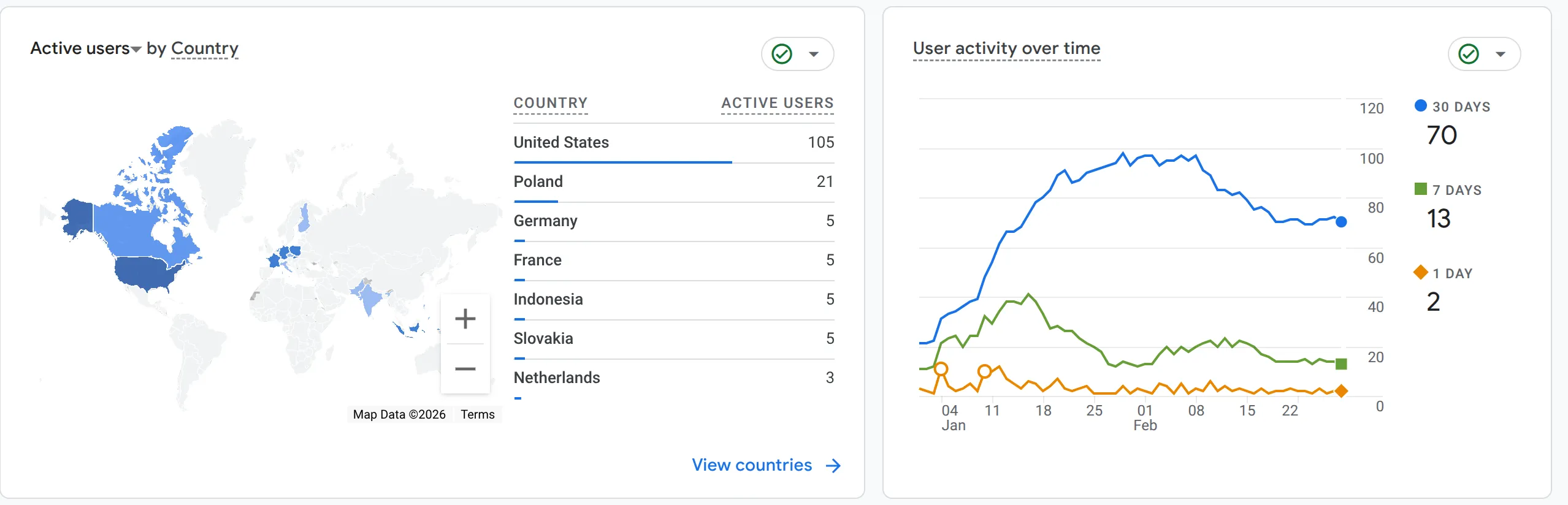
Task: Click the orange 1 Day legend diamond
Action: tap(1420, 272)
